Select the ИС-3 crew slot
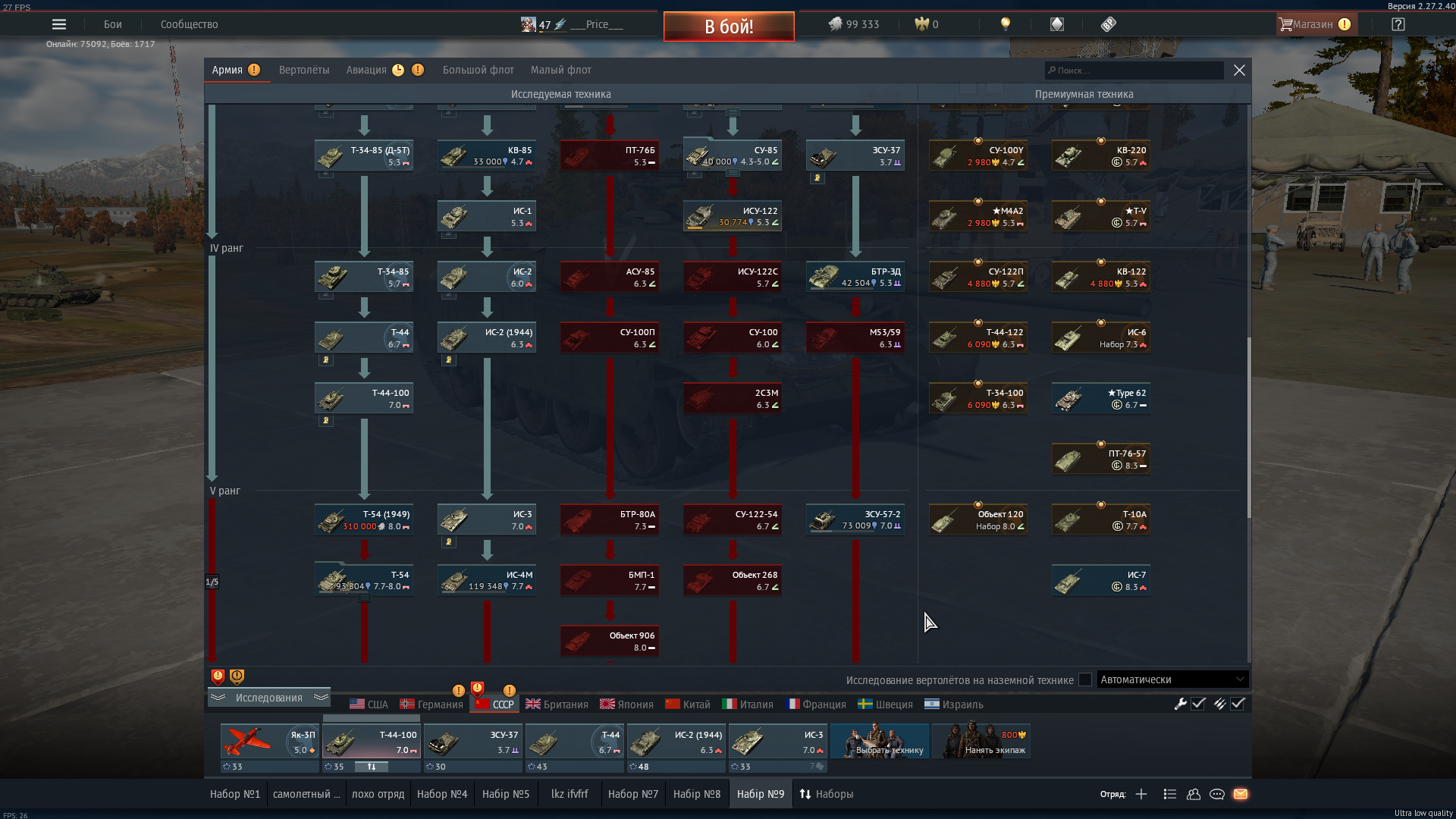 778,741
